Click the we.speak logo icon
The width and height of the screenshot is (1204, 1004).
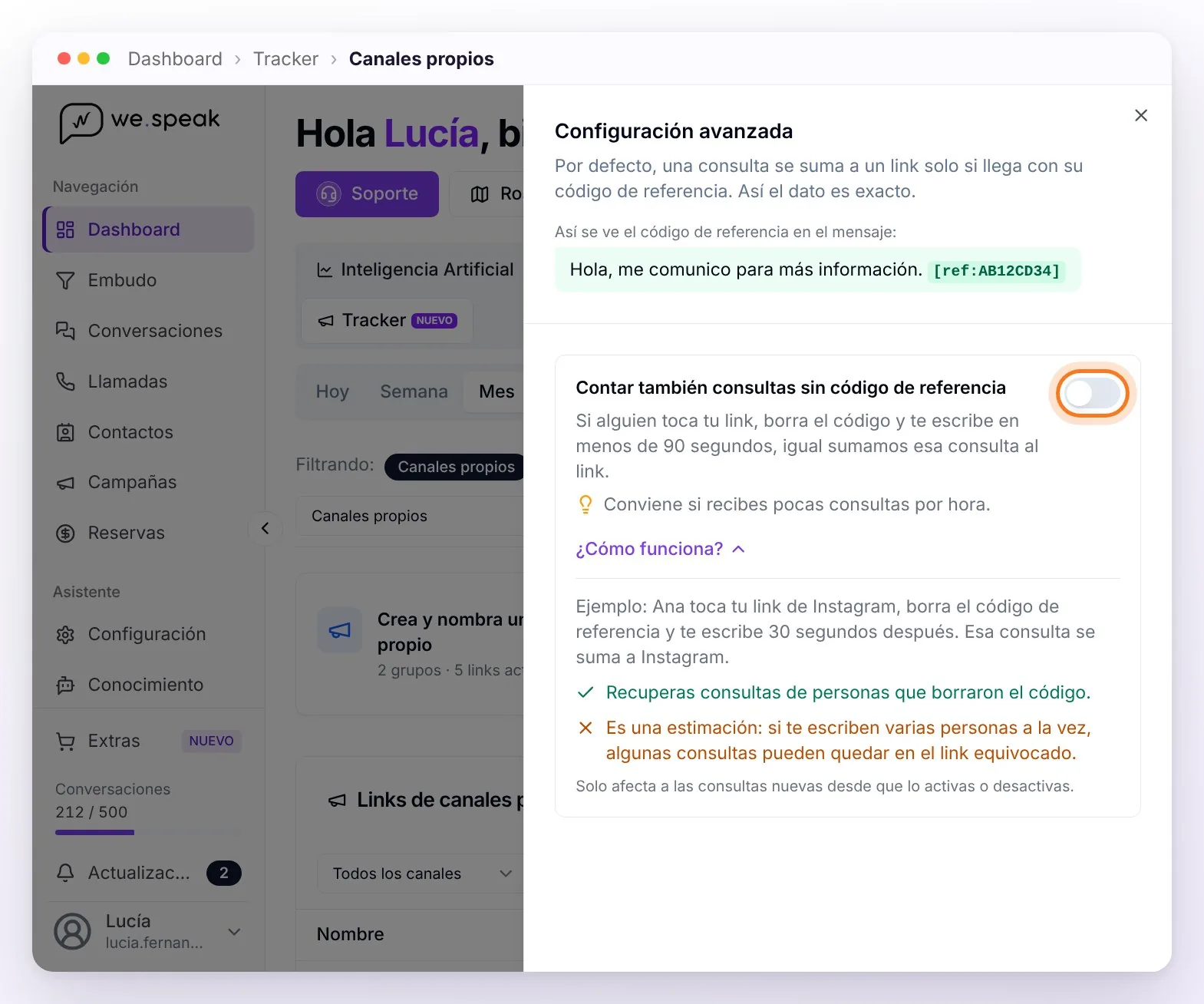[81, 122]
